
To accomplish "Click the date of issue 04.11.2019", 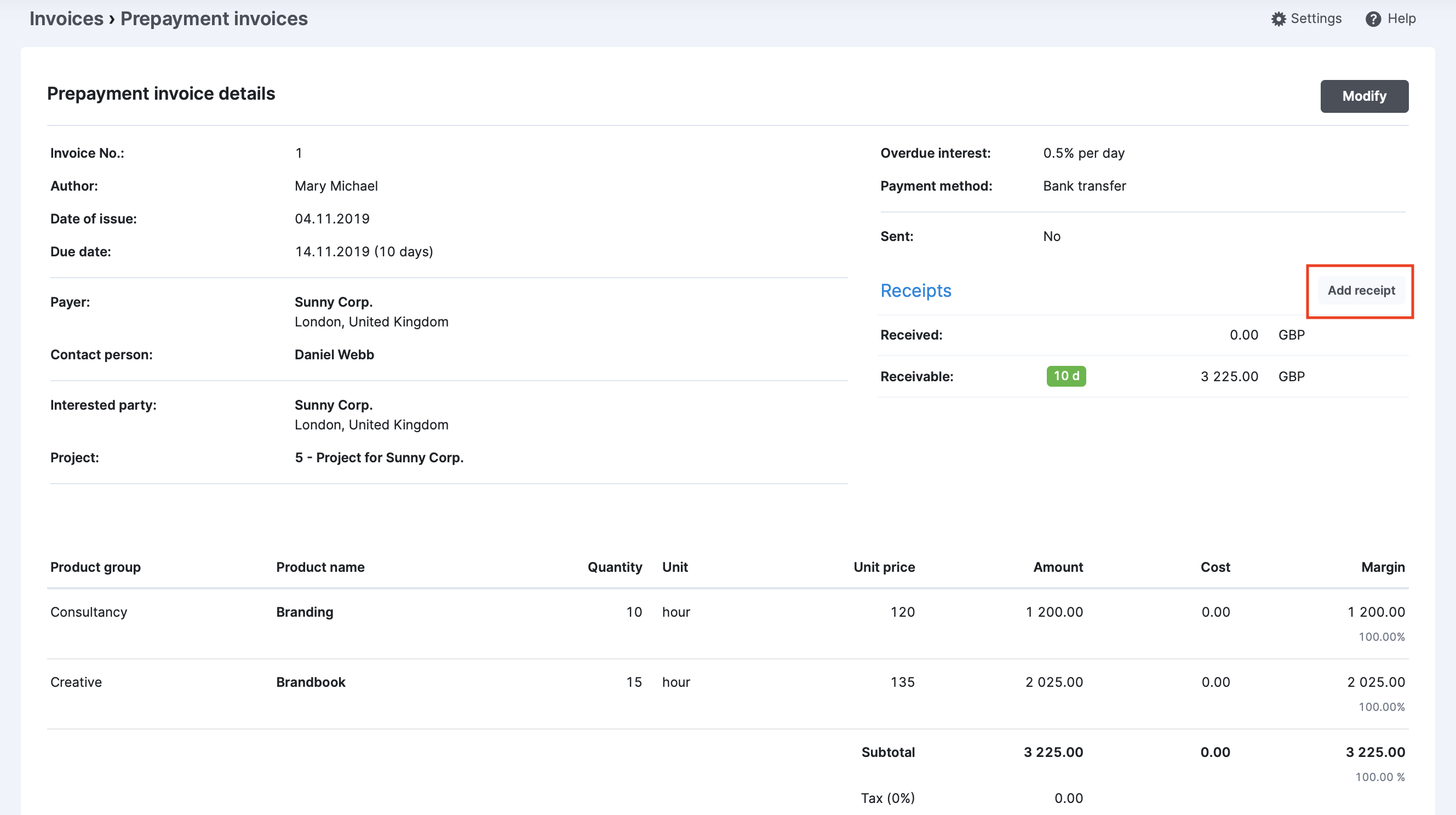I will click(x=333, y=219).
